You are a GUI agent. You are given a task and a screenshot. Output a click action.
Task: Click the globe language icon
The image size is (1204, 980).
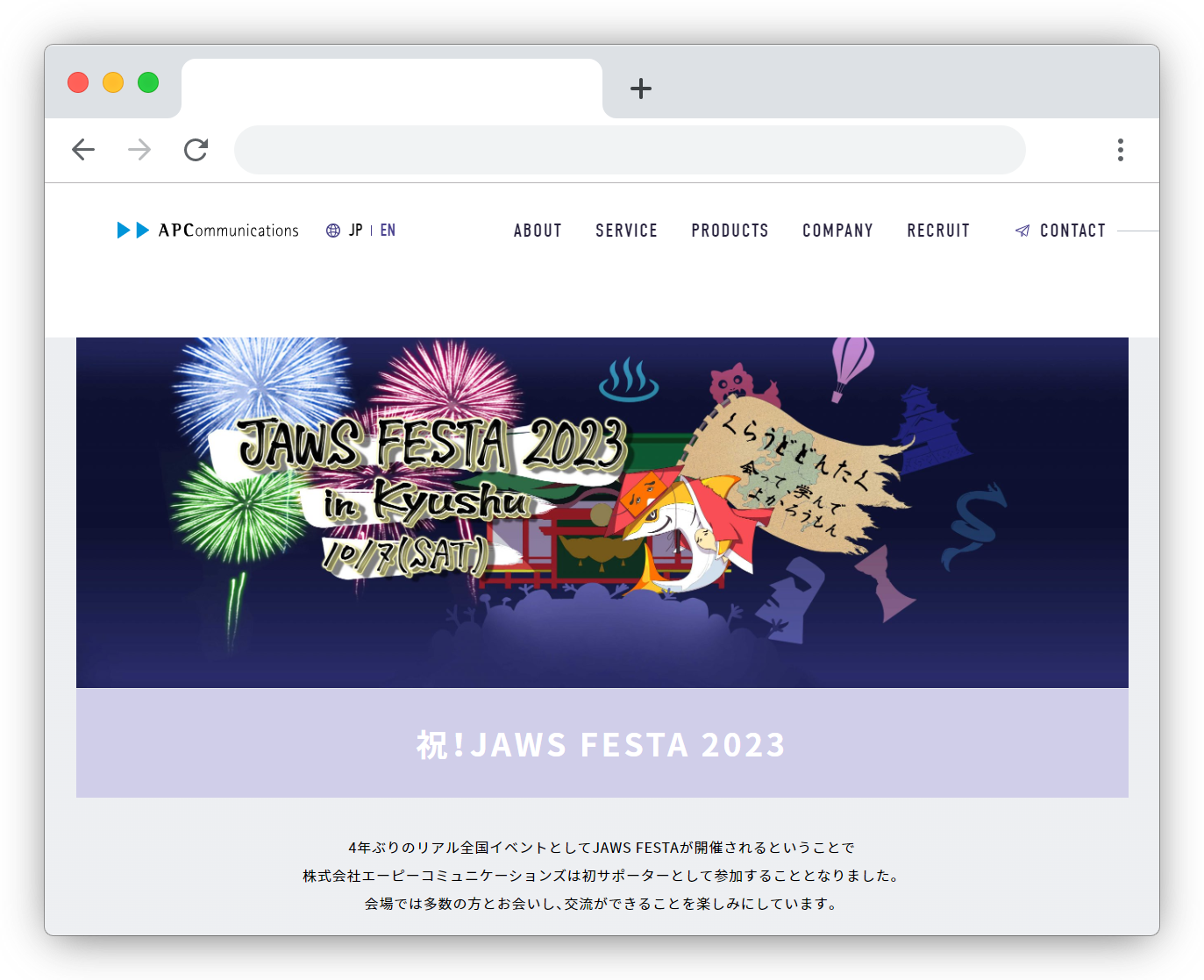[x=333, y=231]
